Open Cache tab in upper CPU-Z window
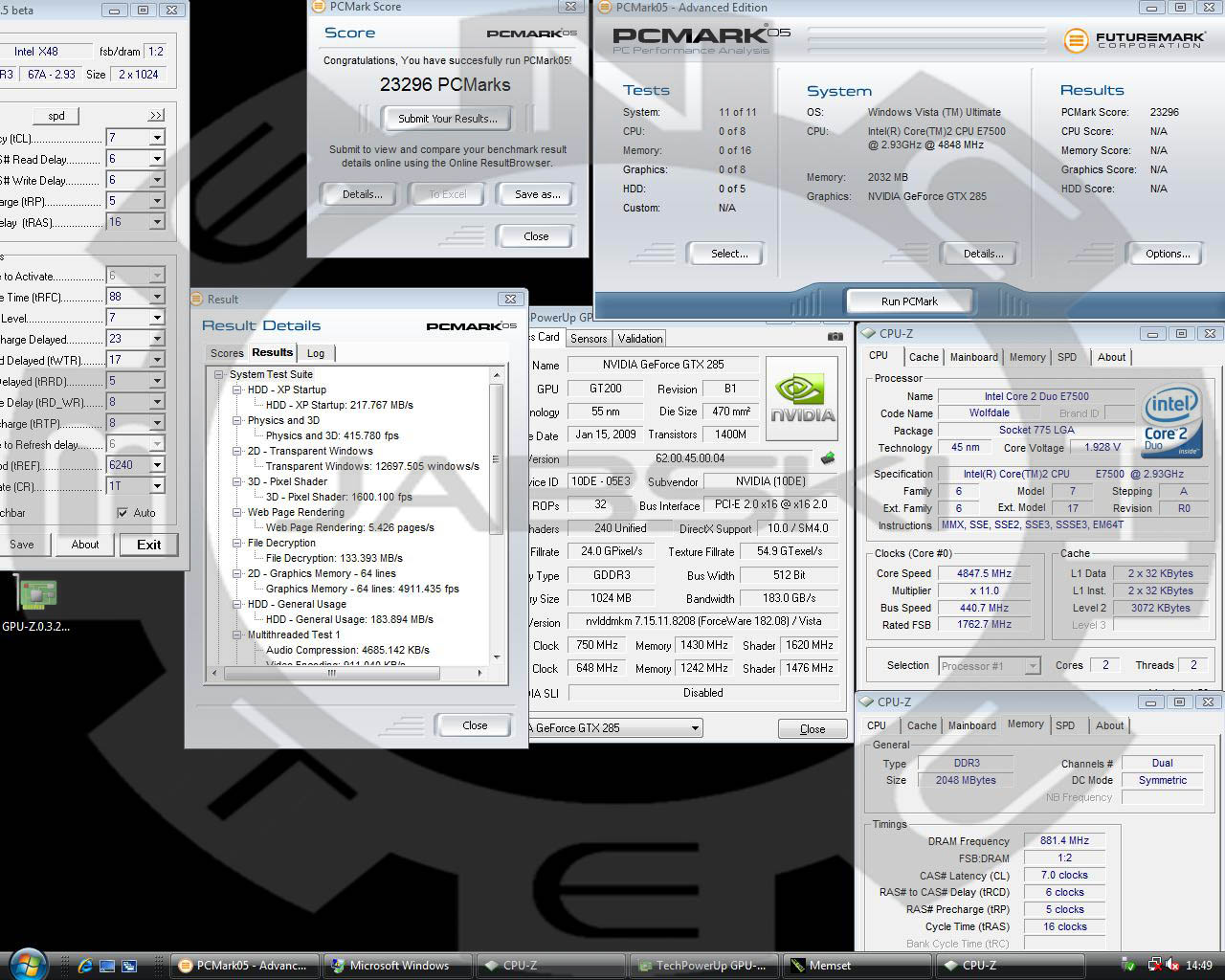The width and height of the screenshot is (1225, 980). click(x=924, y=357)
